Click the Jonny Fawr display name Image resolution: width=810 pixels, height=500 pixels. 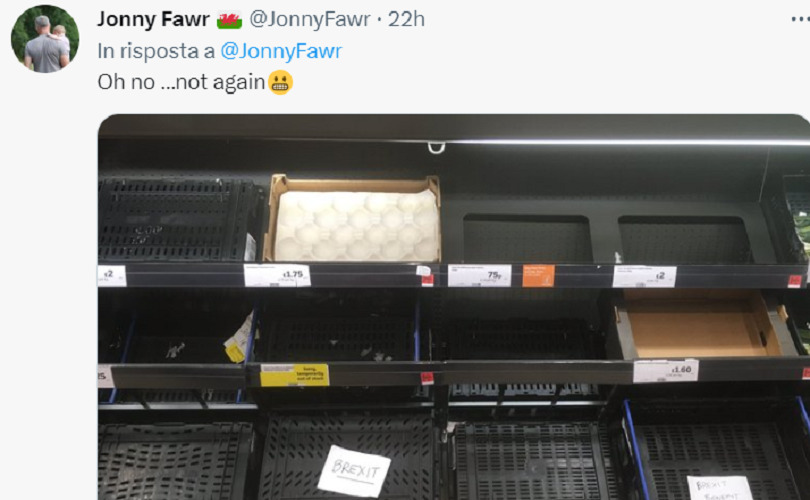(153, 19)
